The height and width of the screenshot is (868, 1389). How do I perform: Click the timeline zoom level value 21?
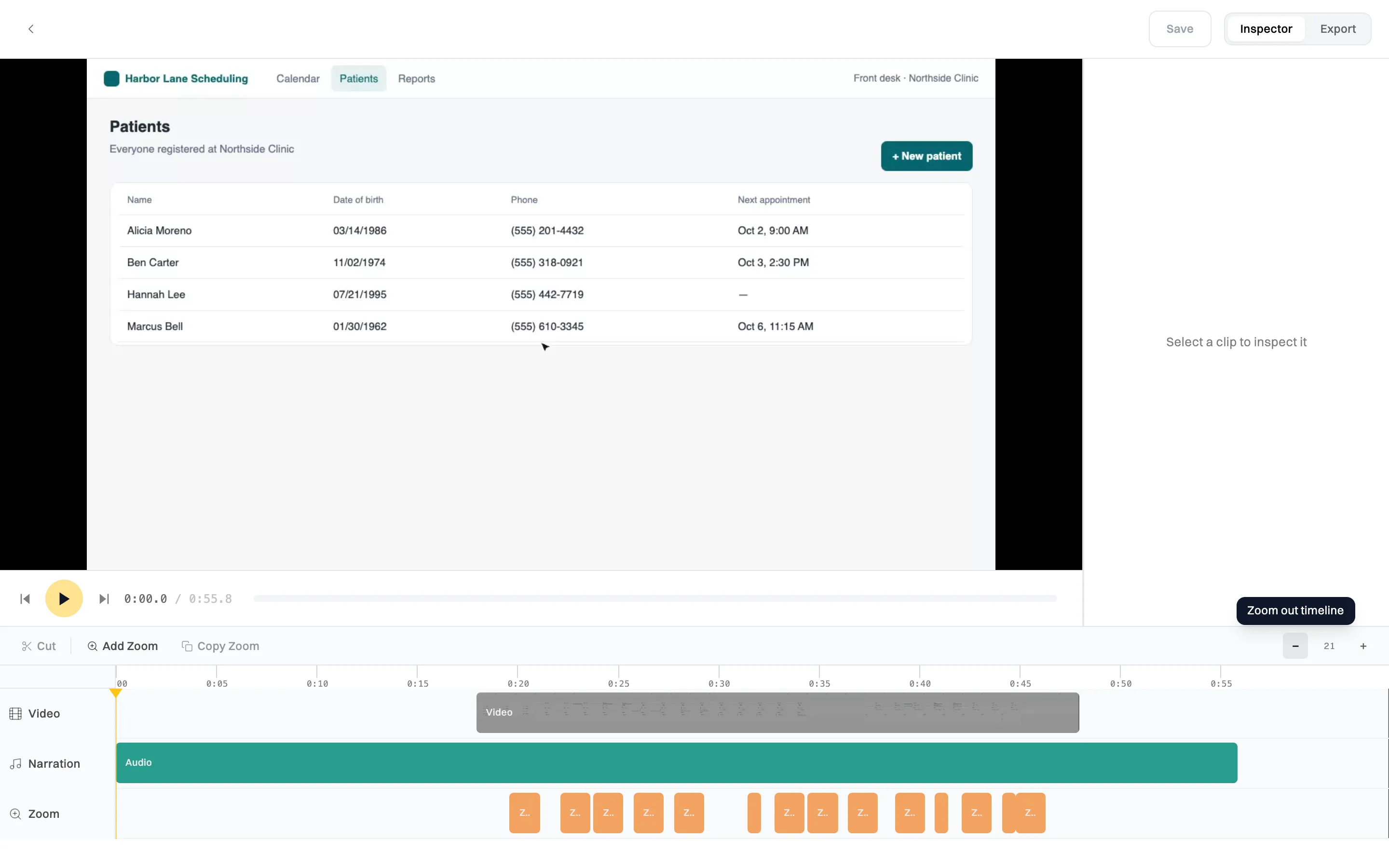(x=1329, y=646)
